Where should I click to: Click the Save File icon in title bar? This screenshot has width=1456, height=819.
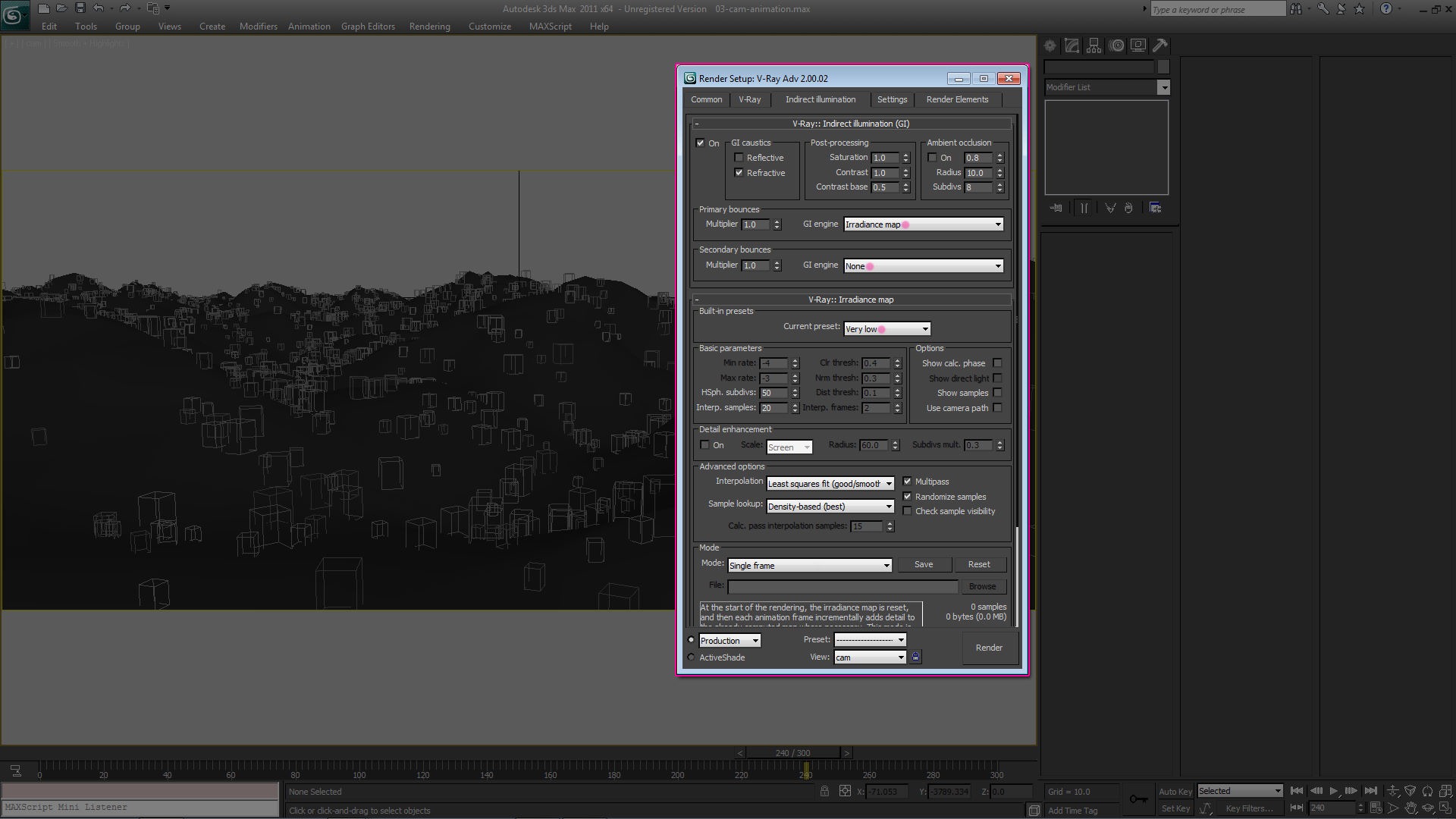80,8
